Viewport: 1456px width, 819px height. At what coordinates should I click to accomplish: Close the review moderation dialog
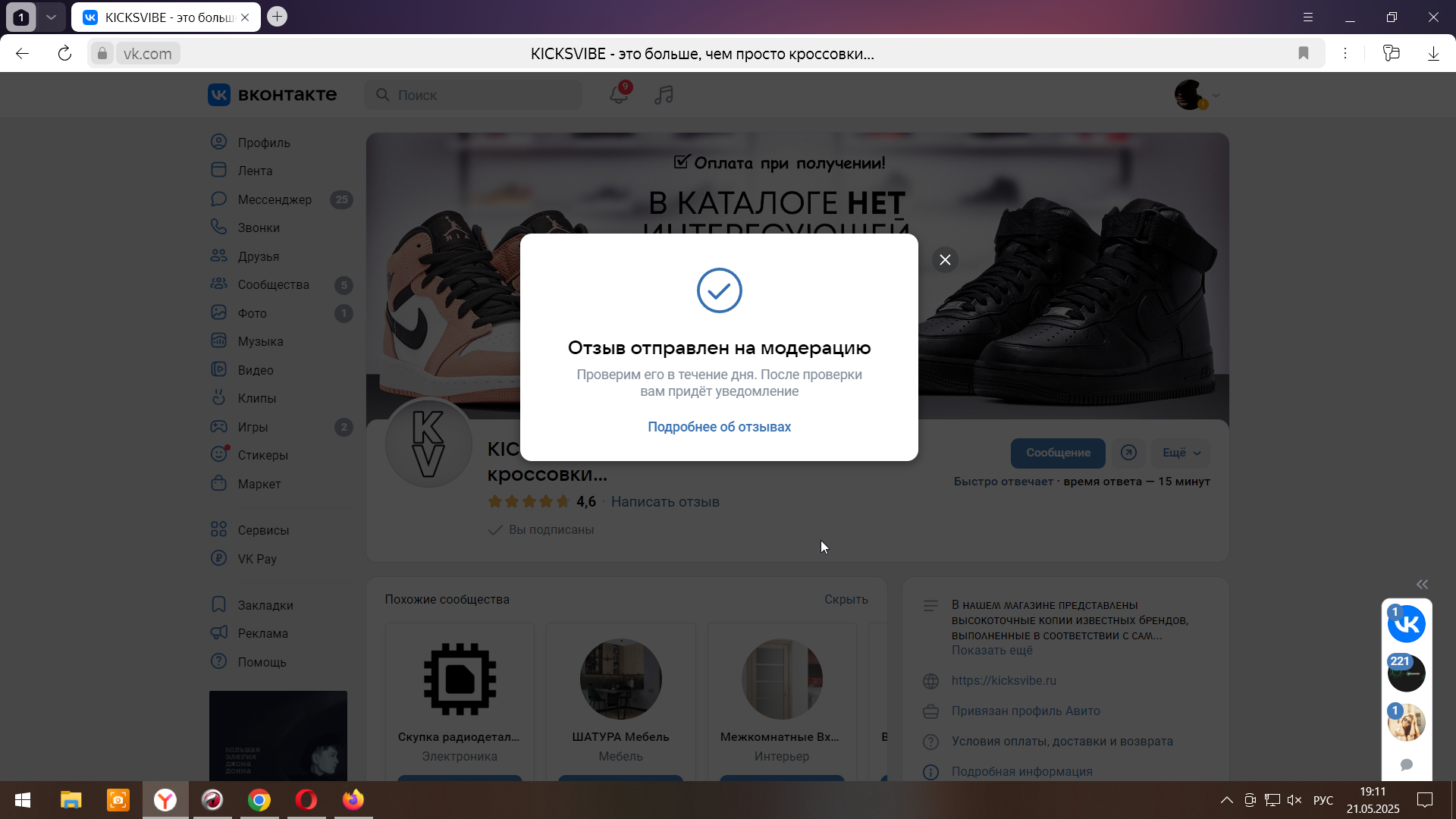945,259
